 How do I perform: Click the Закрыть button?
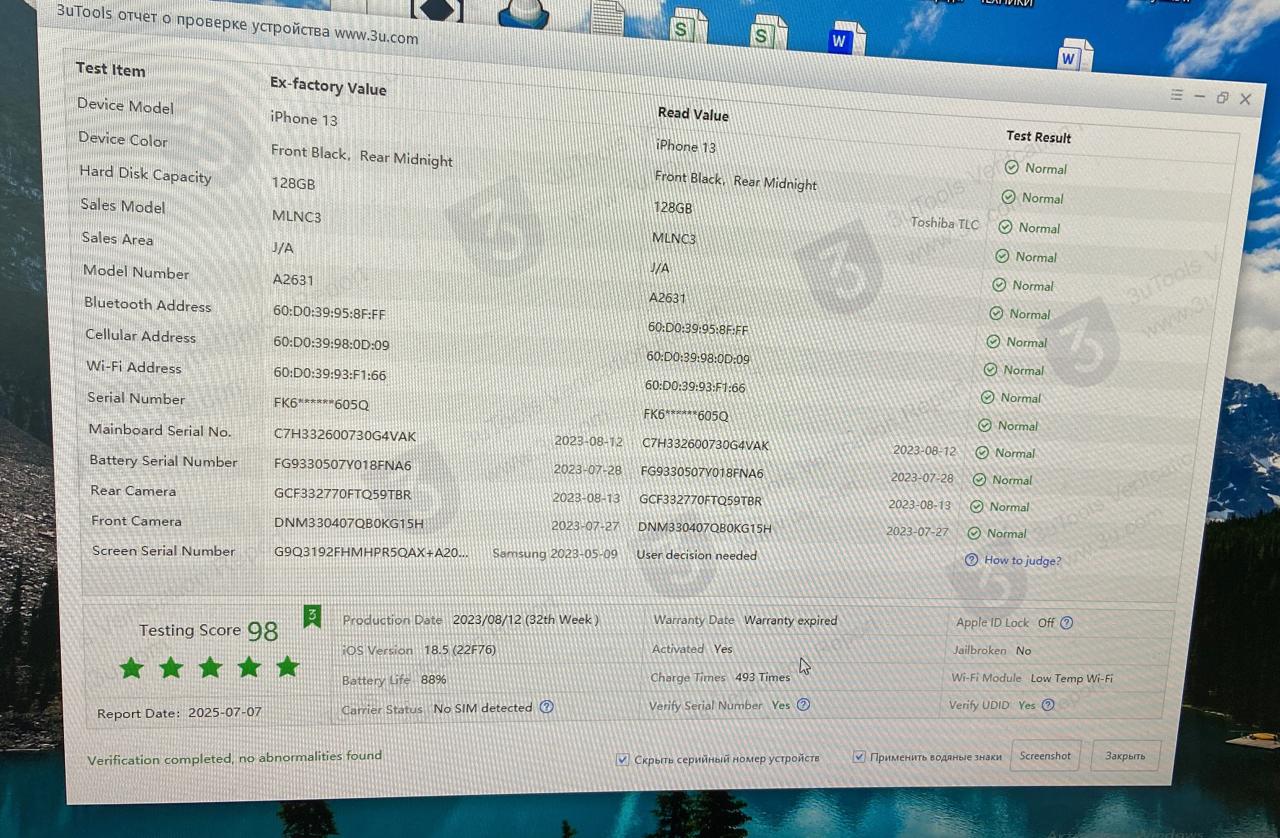[1125, 756]
